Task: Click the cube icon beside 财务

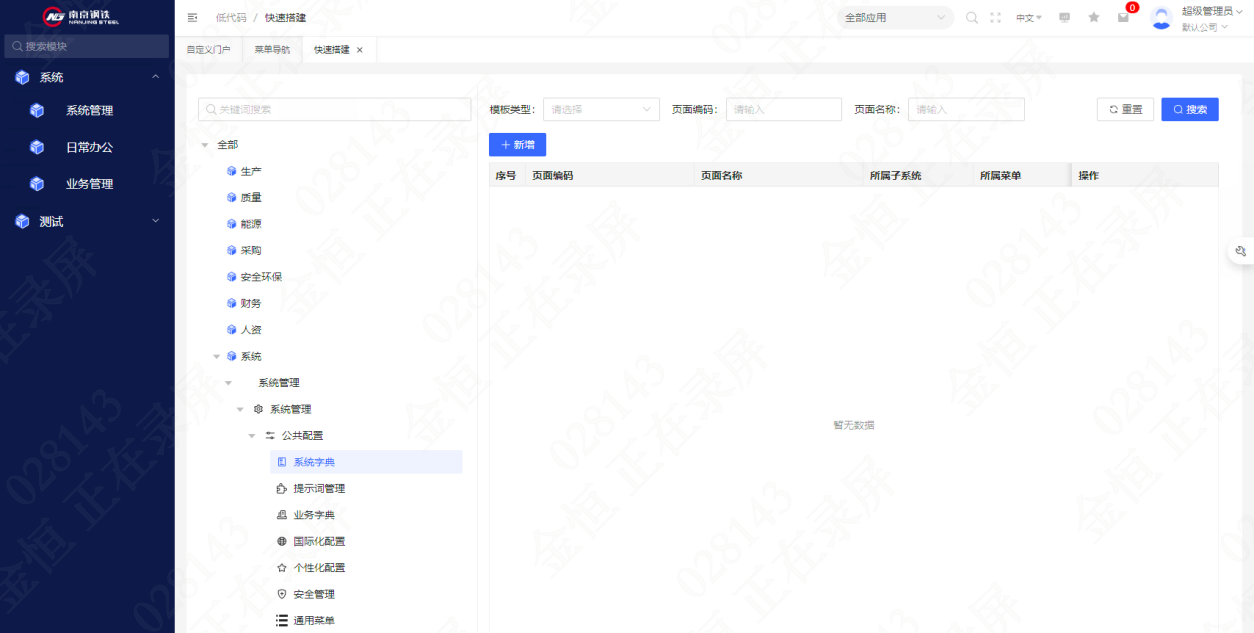Action: click(x=232, y=303)
